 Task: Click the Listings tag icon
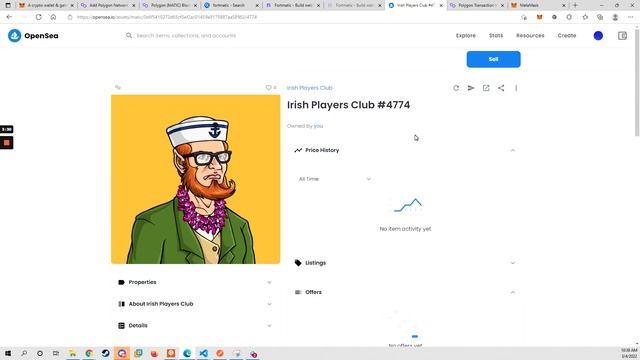[298, 263]
